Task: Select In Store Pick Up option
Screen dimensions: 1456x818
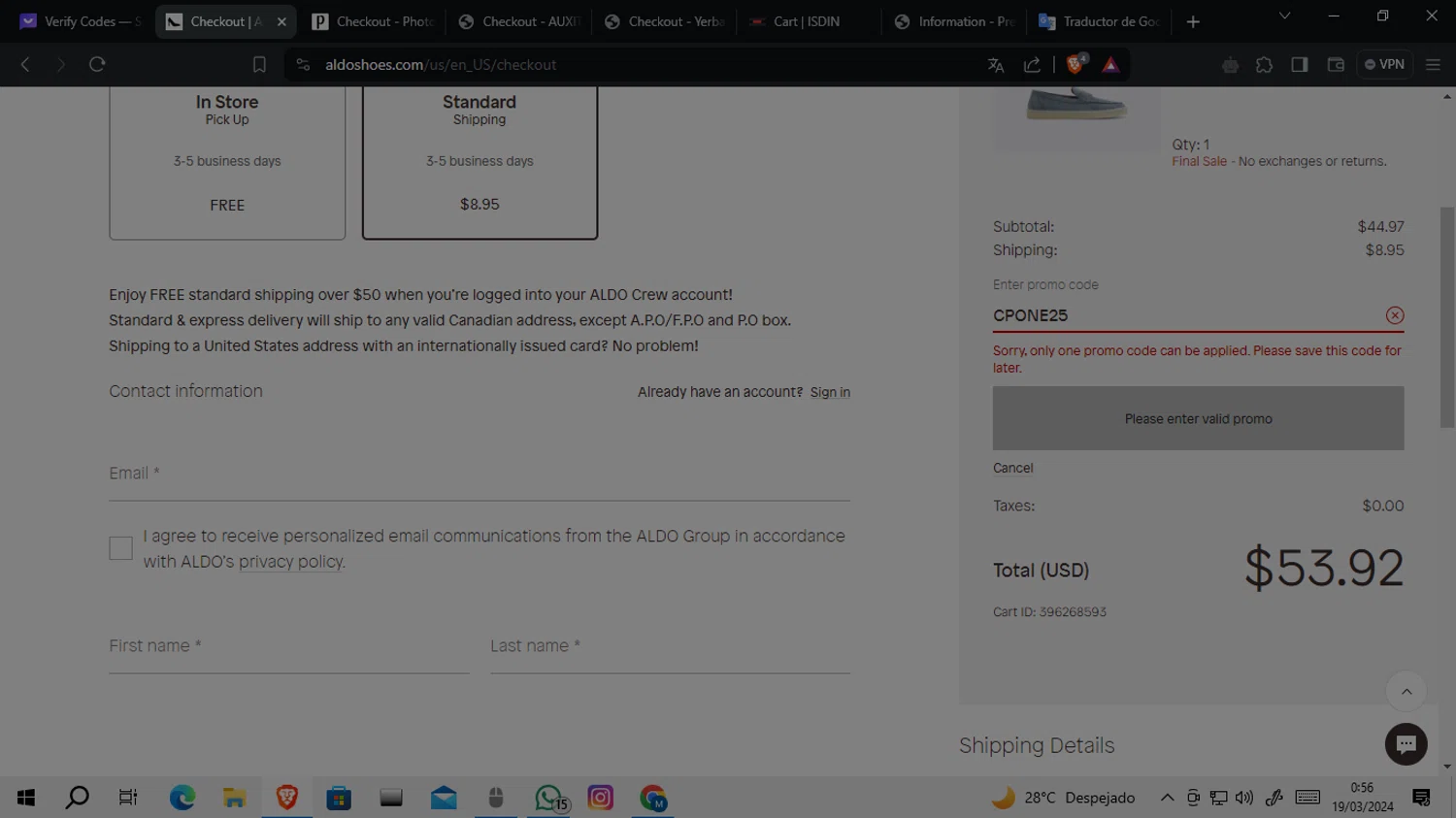Action: click(227, 162)
